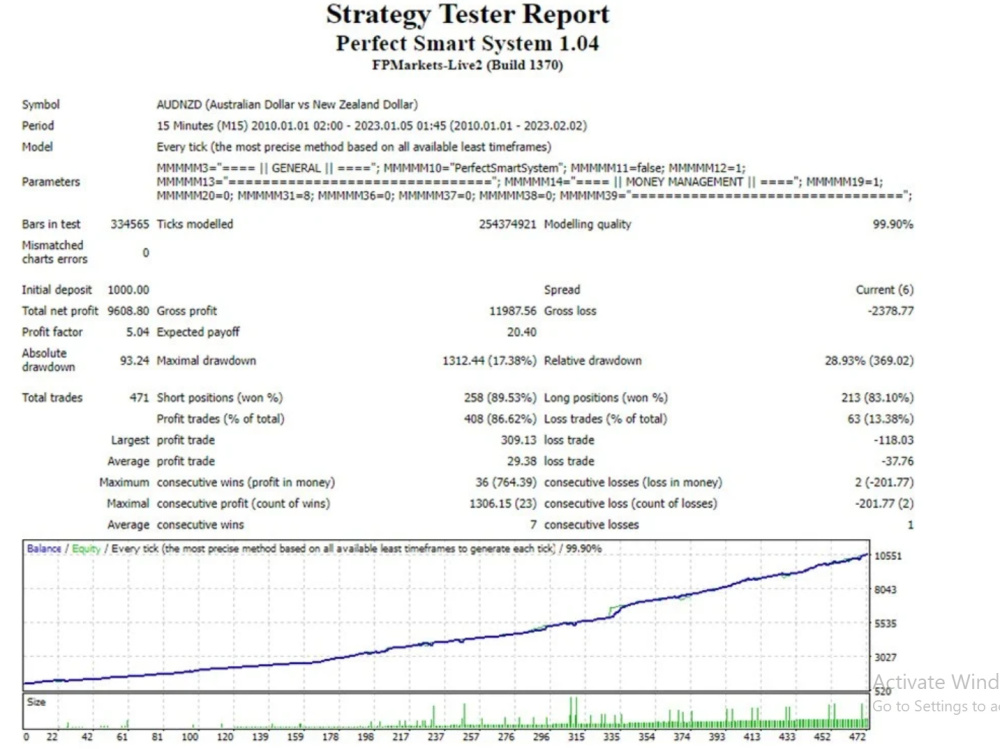Select trade number 237 on x-axis

pyautogui.click(x=436, y=737)
